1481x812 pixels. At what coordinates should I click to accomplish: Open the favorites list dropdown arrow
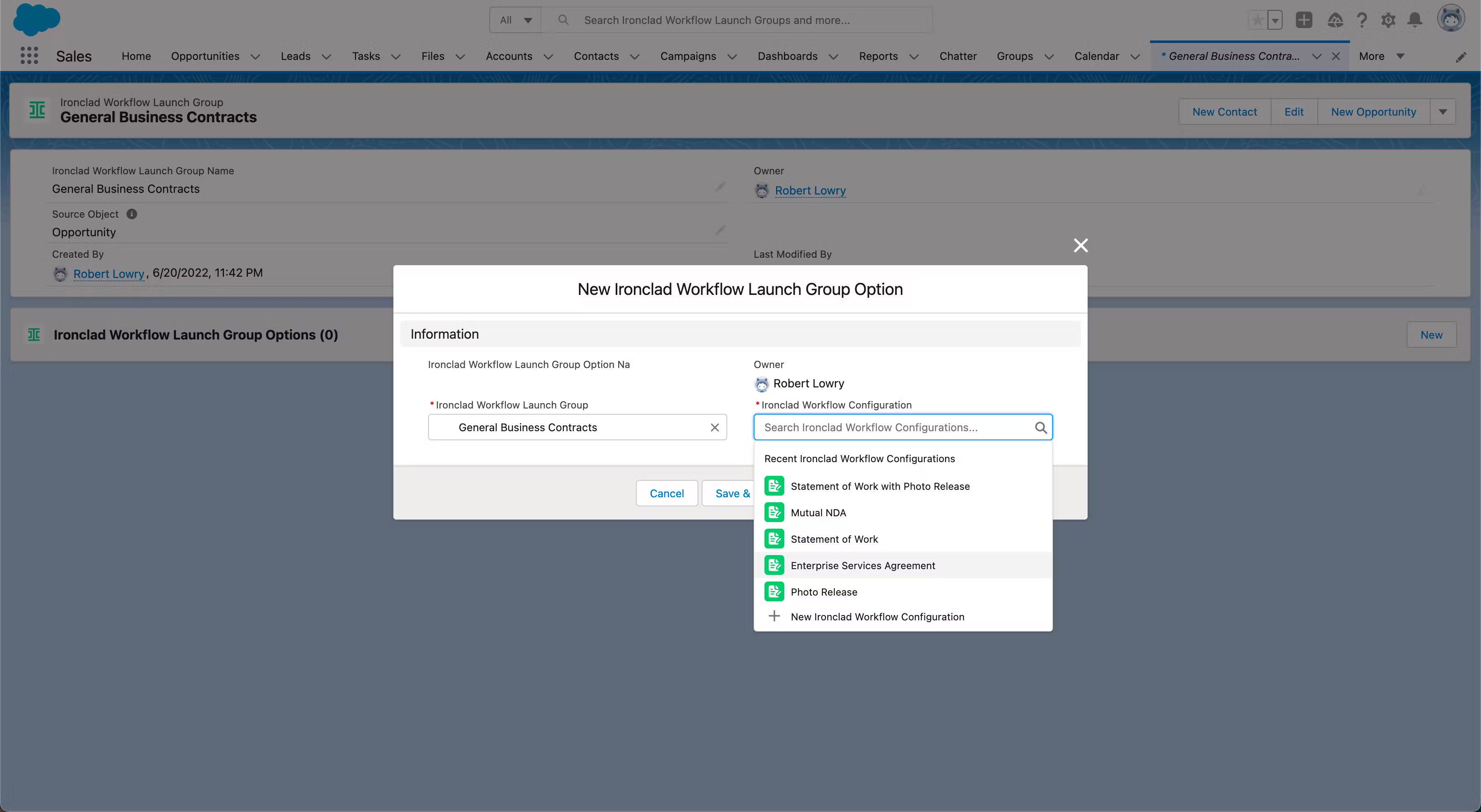pyautogui.click(x=1275, y=20)
